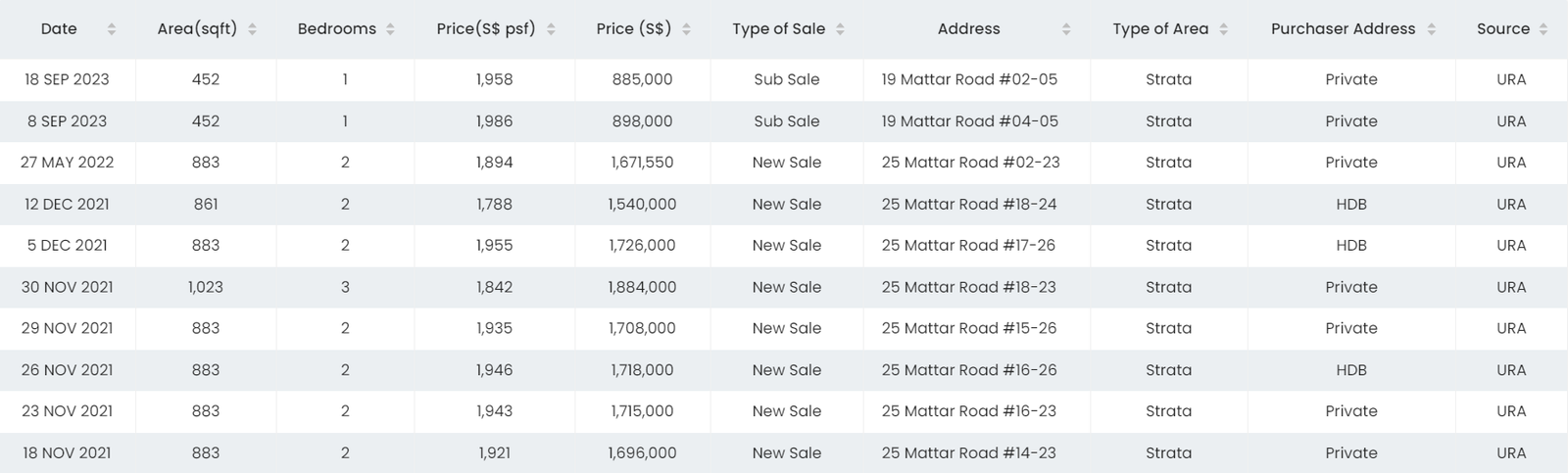Viewport: 1568px width, 473px height.
Task: Click the Address header text
Action: [968, 29]
